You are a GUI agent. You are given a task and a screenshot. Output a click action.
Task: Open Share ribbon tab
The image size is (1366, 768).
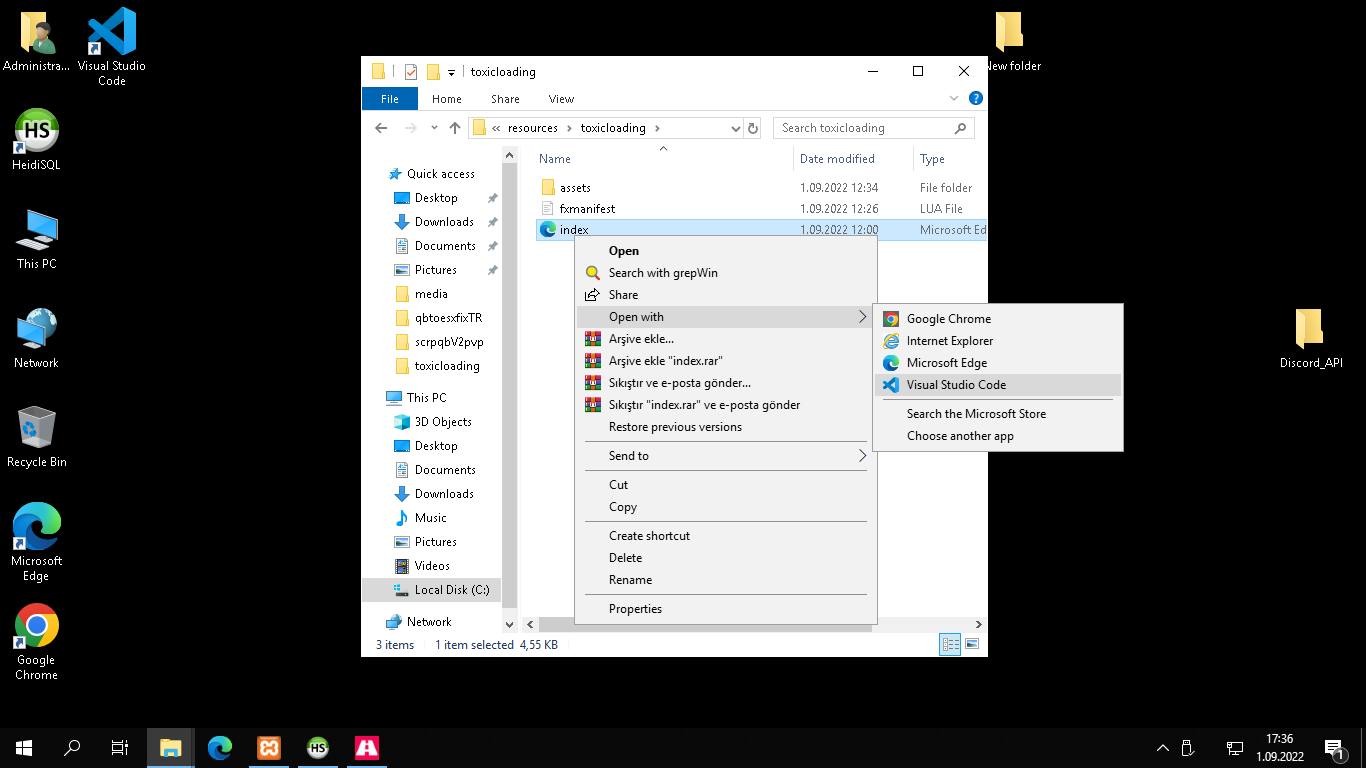(x=505, y=99)
